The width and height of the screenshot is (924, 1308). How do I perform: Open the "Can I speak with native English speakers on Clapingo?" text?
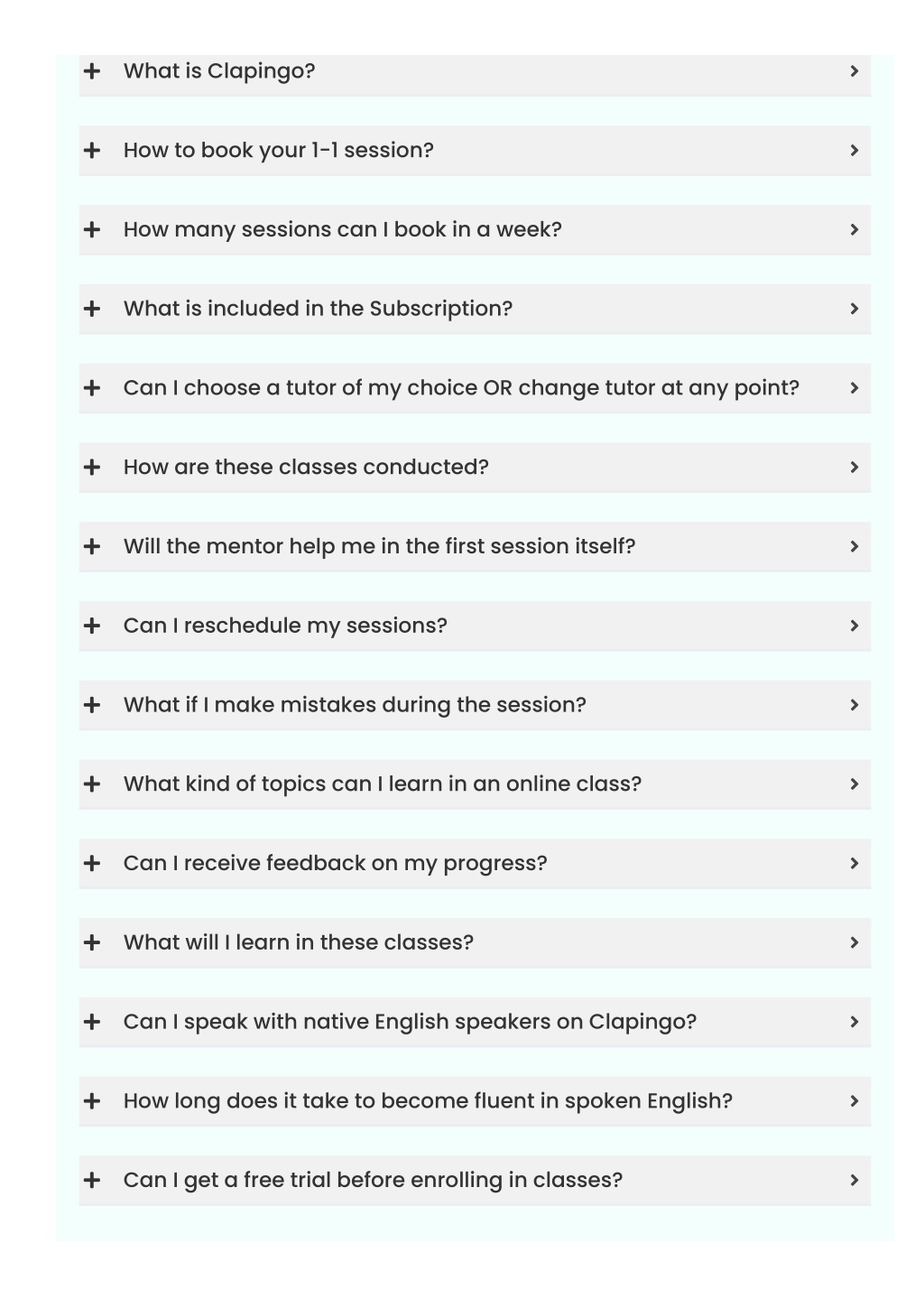coord(410,1022)
